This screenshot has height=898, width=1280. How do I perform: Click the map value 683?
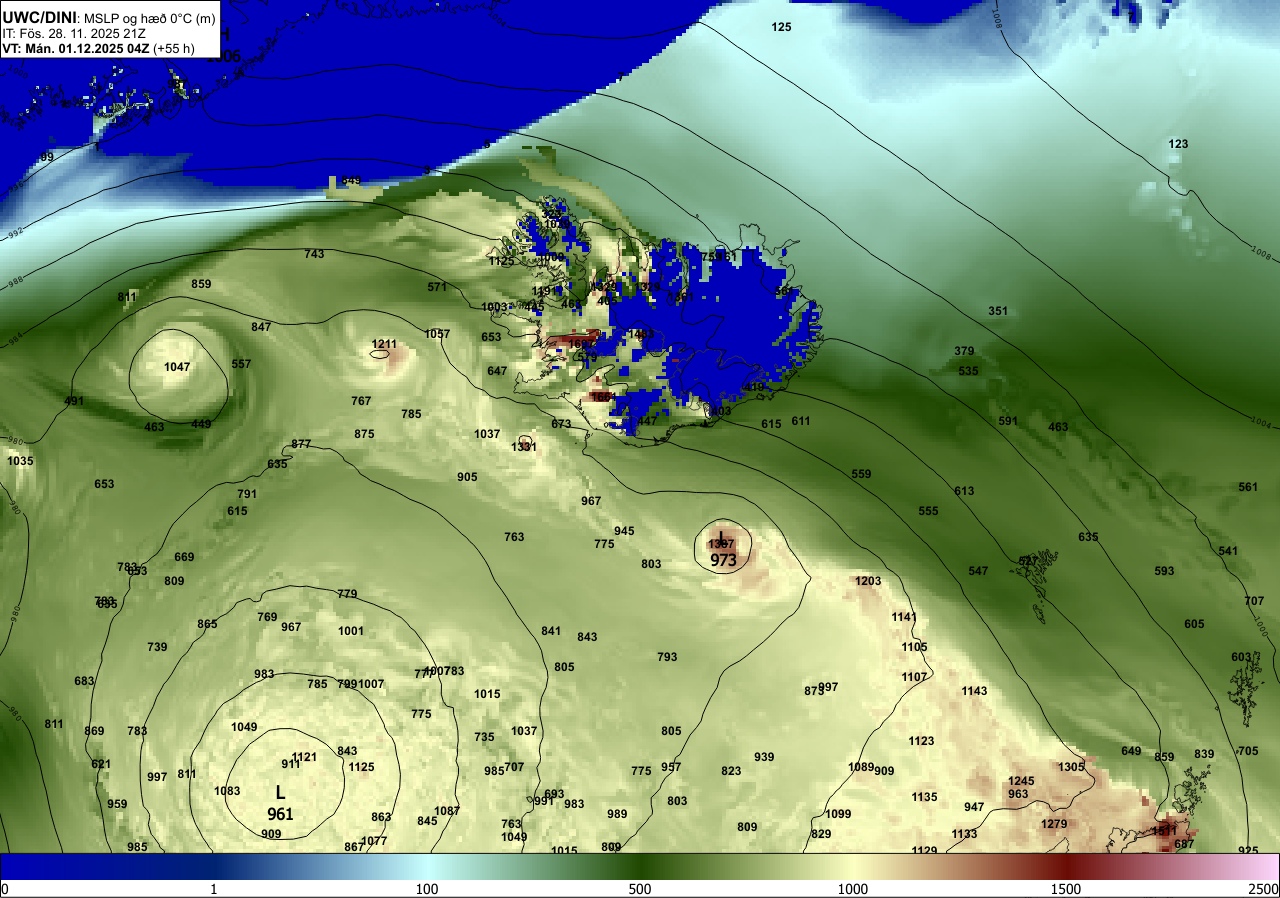[x=84, y=681]
